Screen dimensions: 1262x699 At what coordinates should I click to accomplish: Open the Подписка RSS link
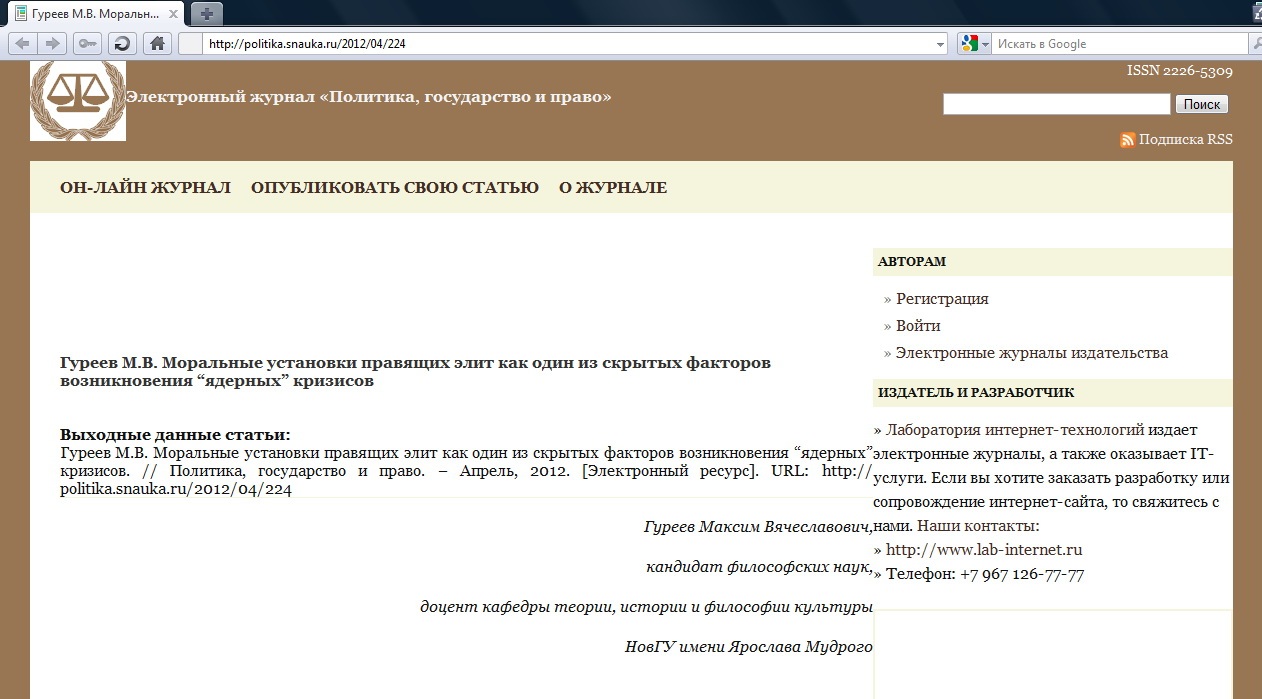click(x=1186, y=140)
